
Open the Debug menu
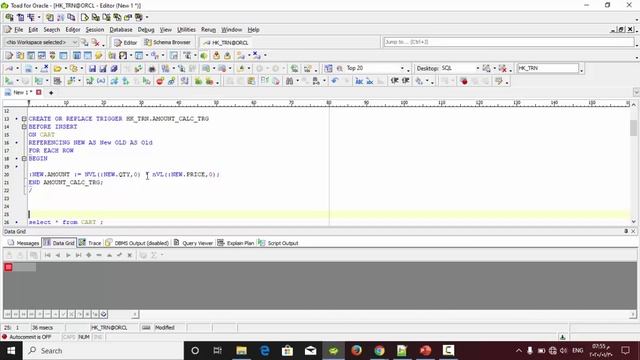146,30
